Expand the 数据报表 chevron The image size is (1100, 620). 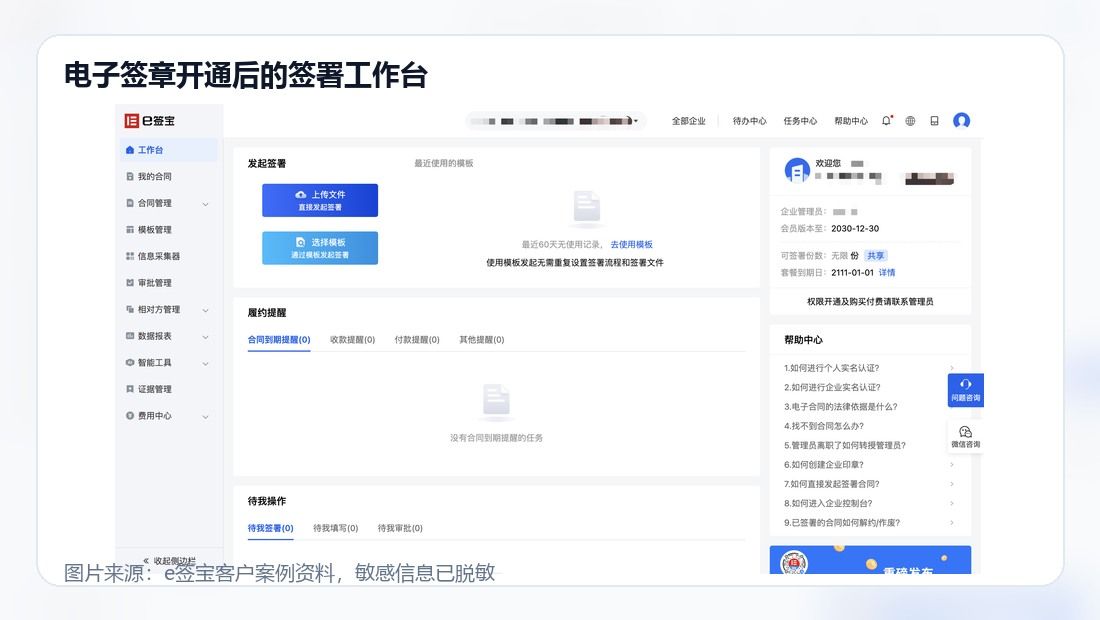[206, 337]
